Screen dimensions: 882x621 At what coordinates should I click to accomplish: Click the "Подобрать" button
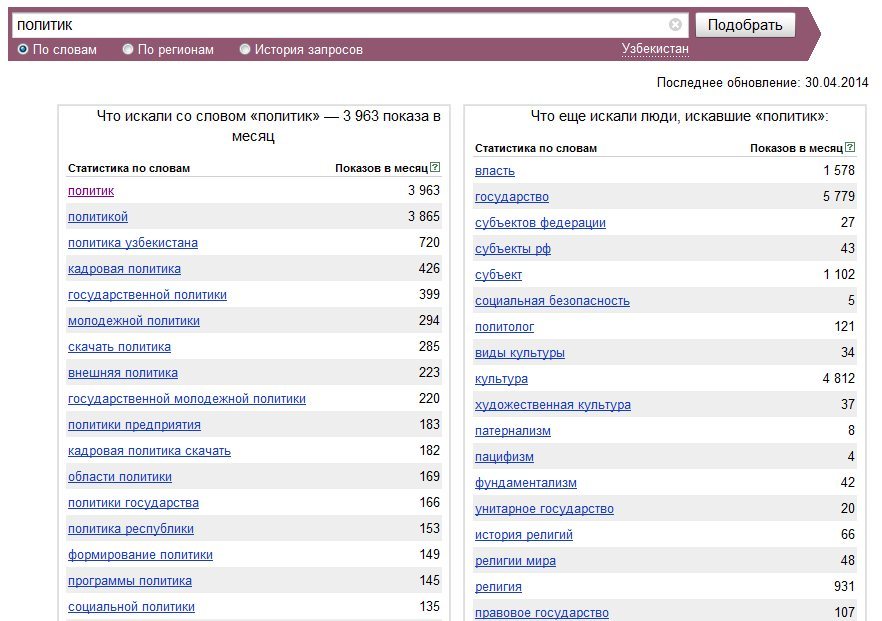(745, 25)
